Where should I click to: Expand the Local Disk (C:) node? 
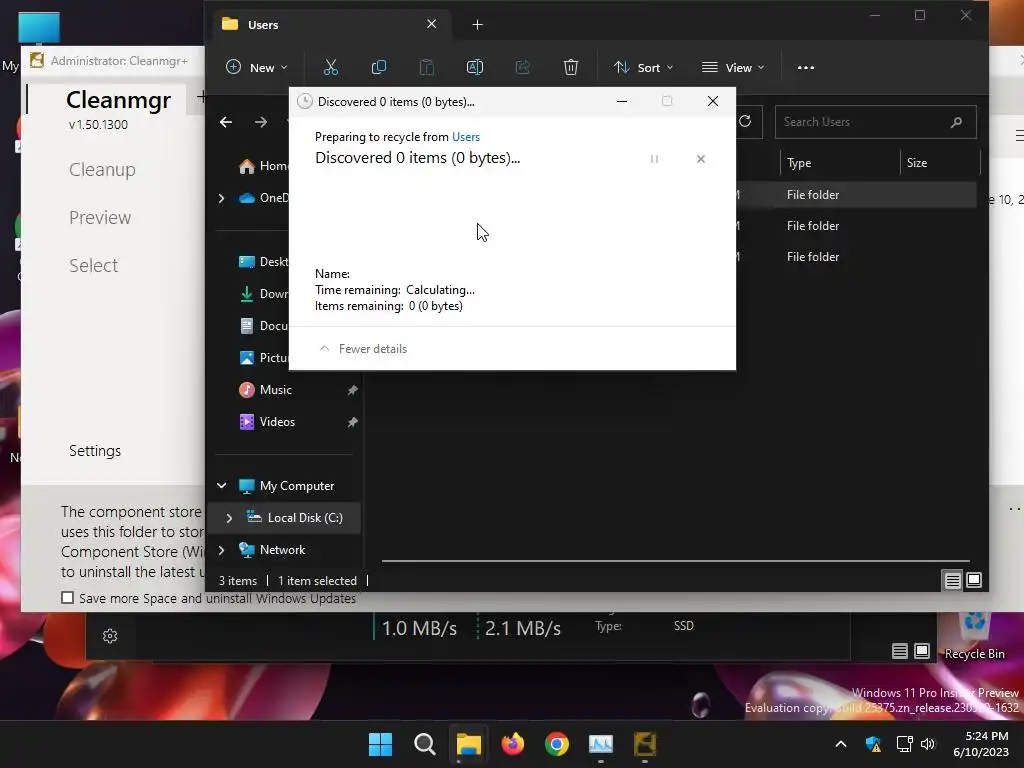[229, 518]
